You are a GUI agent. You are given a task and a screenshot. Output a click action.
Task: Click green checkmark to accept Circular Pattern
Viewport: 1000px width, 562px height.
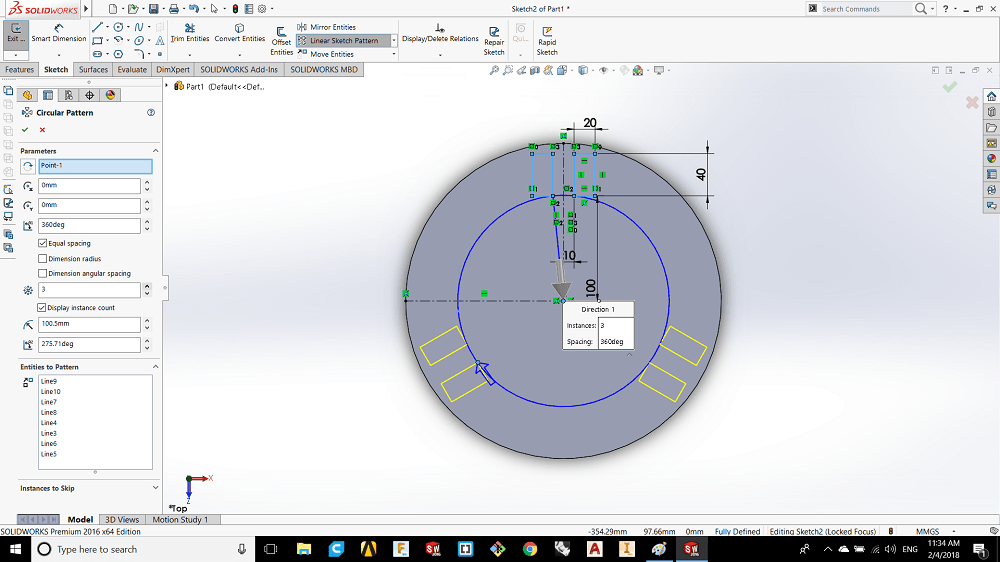coord(25,129)
